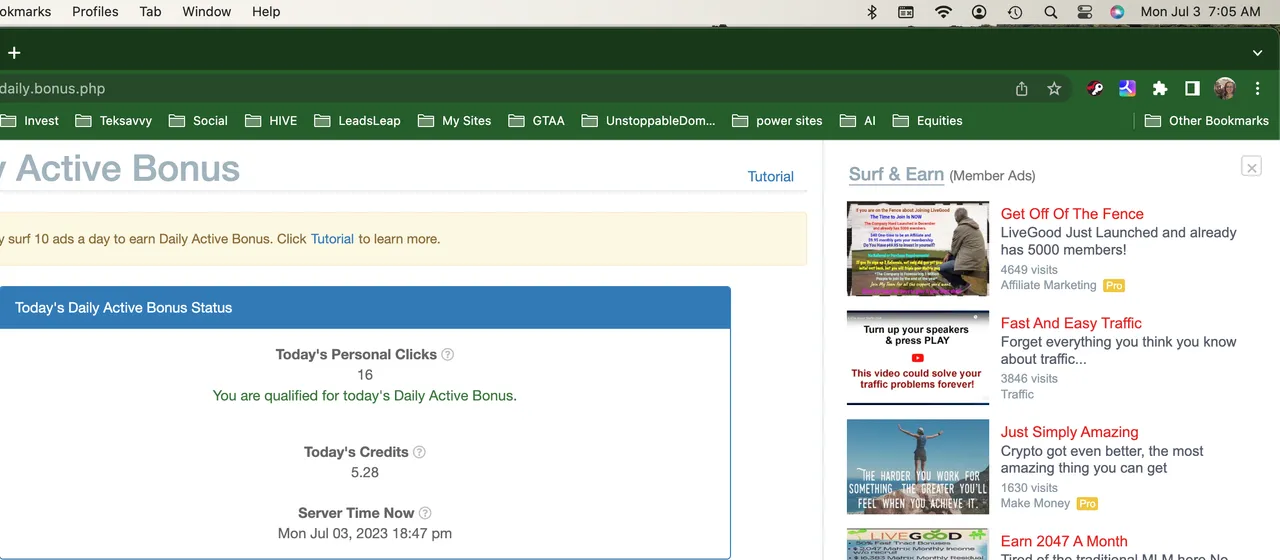Click the help icon next to Today's Credits
Viewport: 1280px width, 560px height.
(x=419, y=452)
